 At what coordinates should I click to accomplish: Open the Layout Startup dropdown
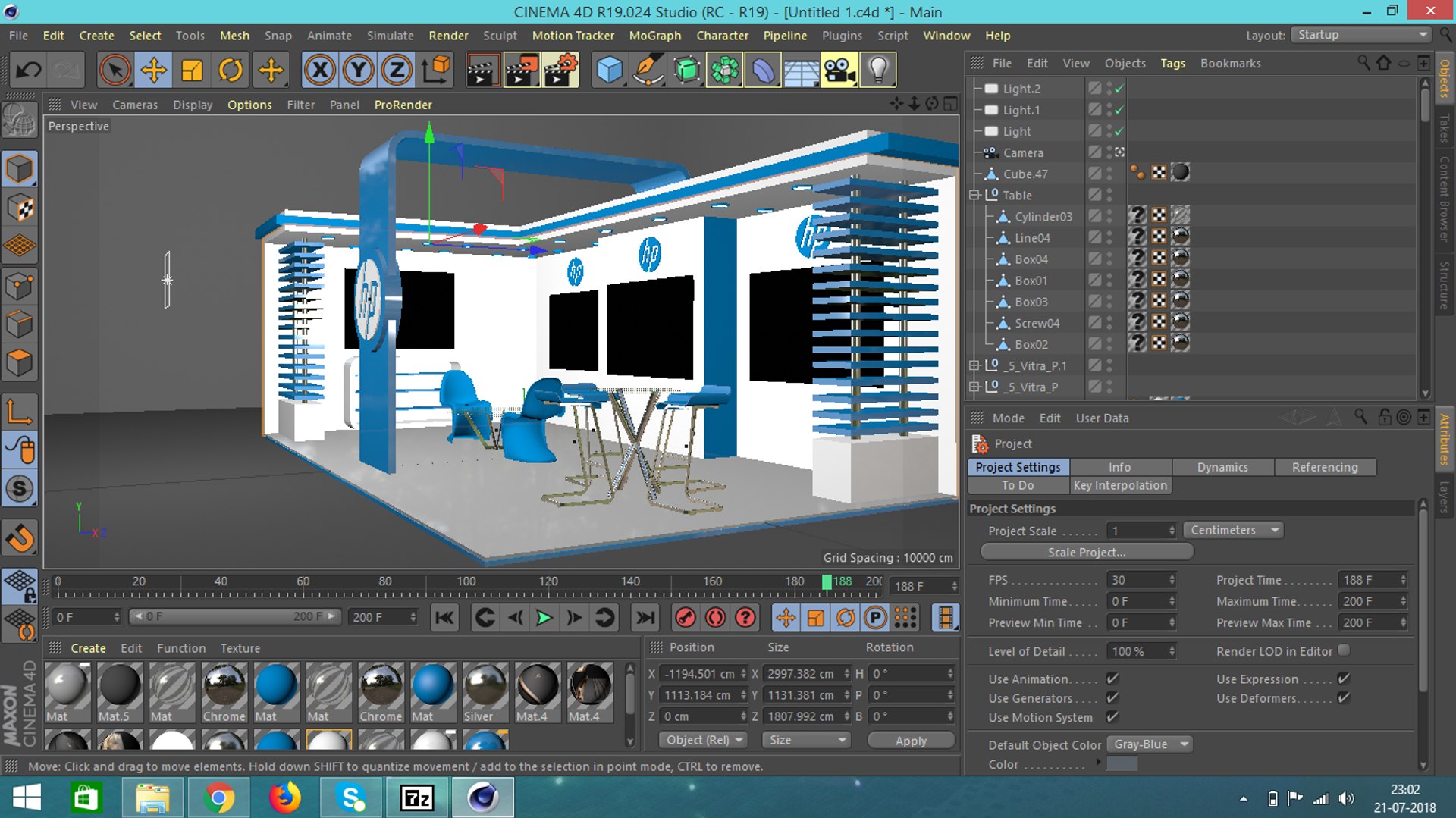click(x=1361, y=35)
